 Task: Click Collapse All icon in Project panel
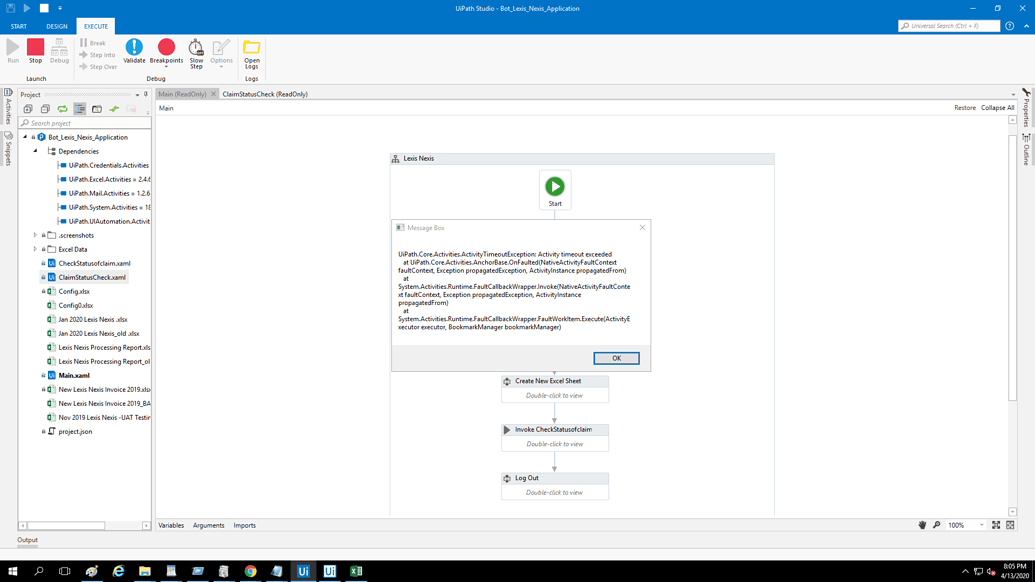45,109
